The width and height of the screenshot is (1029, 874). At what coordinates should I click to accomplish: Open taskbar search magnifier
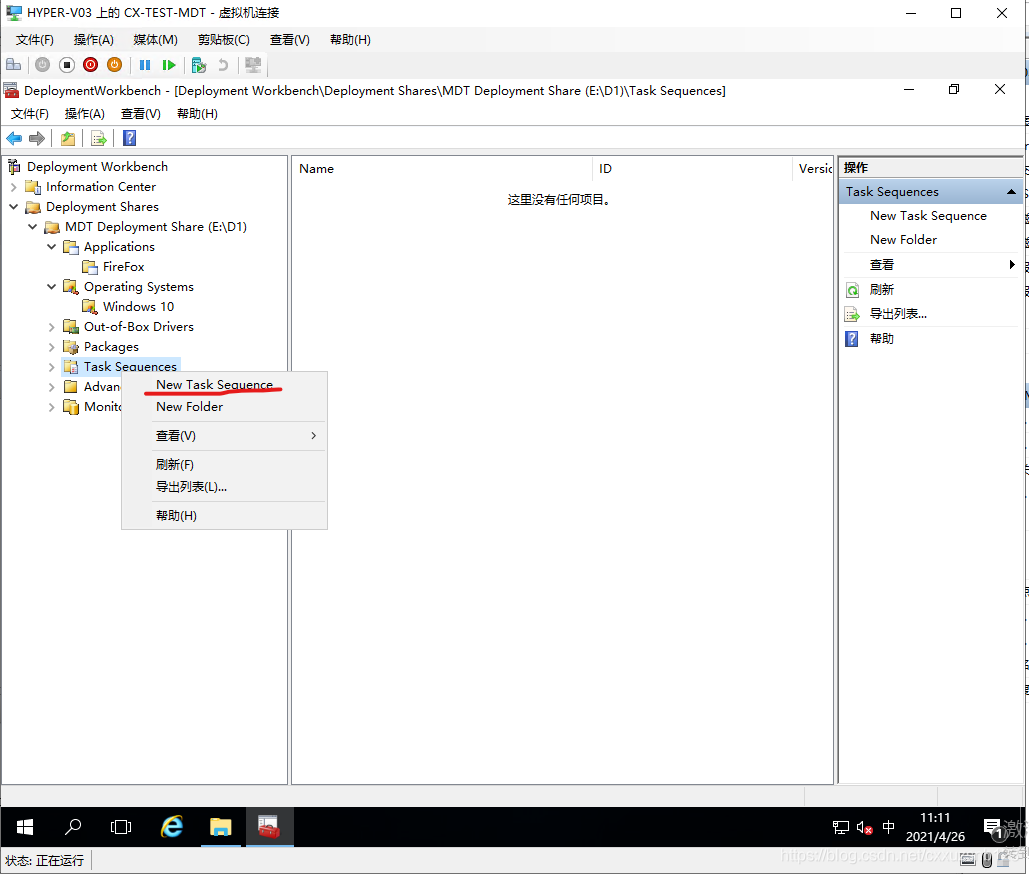tap(73, 827)
